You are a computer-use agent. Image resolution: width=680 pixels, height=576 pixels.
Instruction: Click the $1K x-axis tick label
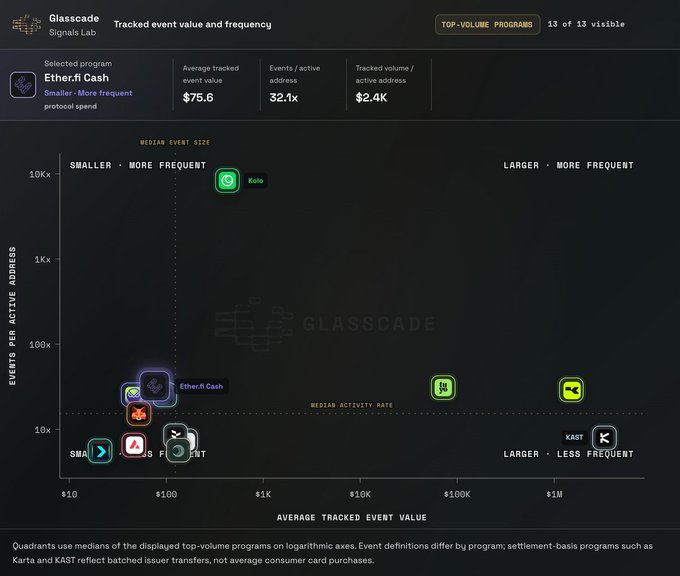(x=263, y=494)
